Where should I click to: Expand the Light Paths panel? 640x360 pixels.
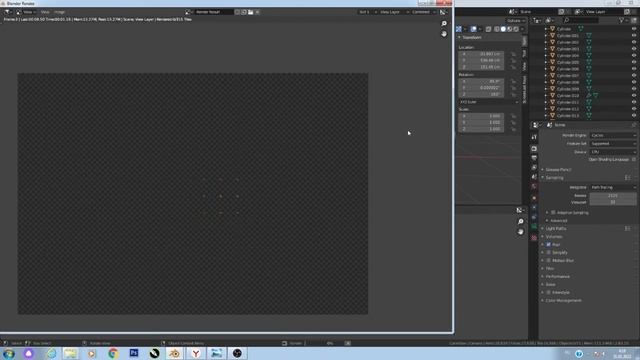click(556, 229)
